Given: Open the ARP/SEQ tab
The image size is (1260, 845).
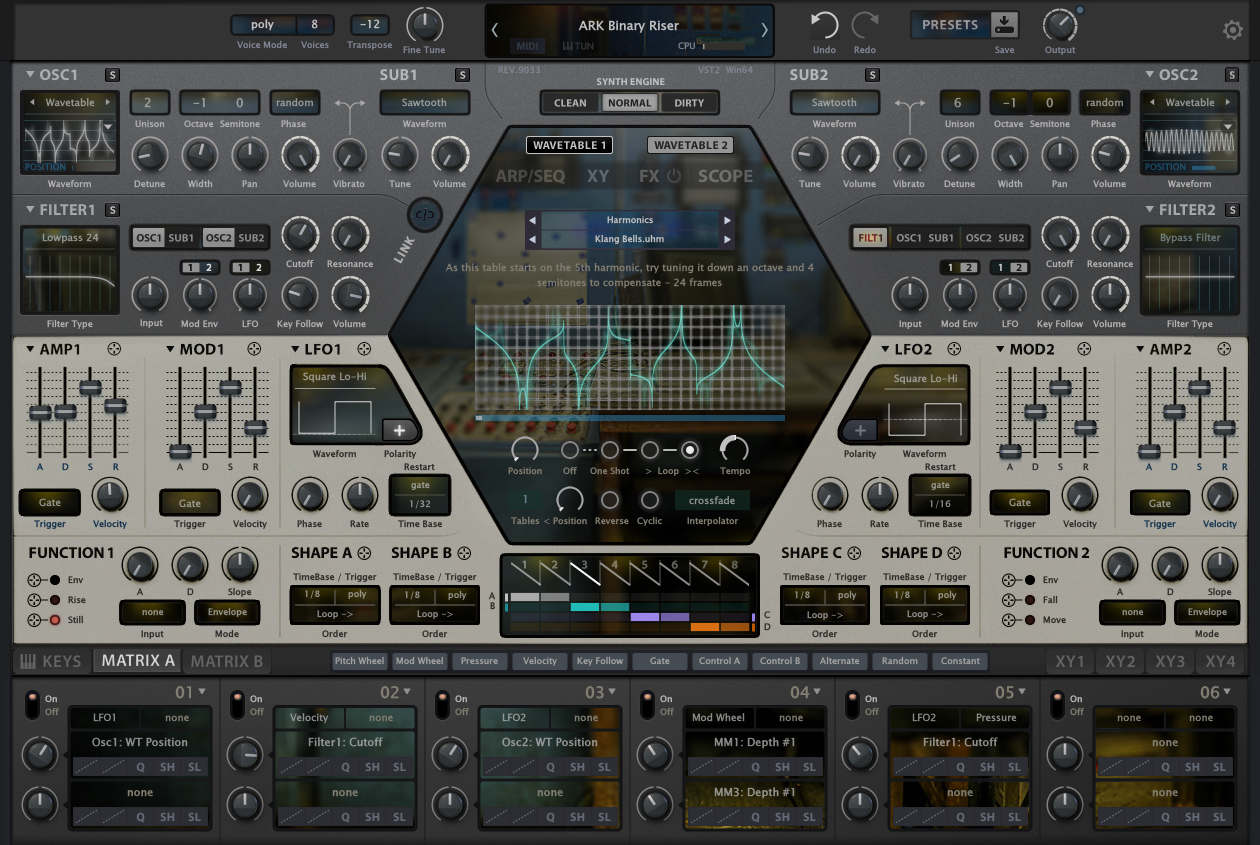Looking at the screenshot, I should tap(530, 176).
